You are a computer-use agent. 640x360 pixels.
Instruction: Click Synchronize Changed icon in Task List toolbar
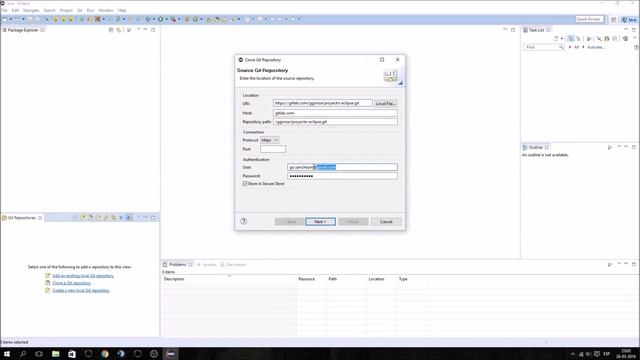[625, 38]
